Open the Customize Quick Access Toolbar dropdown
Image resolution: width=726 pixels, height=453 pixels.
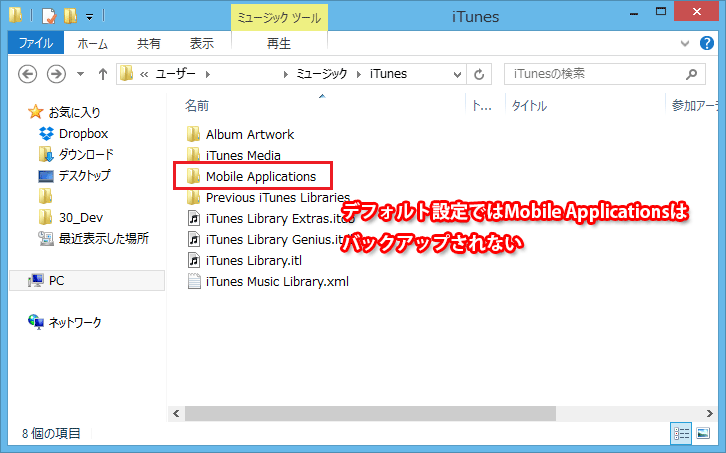(89, 17)
